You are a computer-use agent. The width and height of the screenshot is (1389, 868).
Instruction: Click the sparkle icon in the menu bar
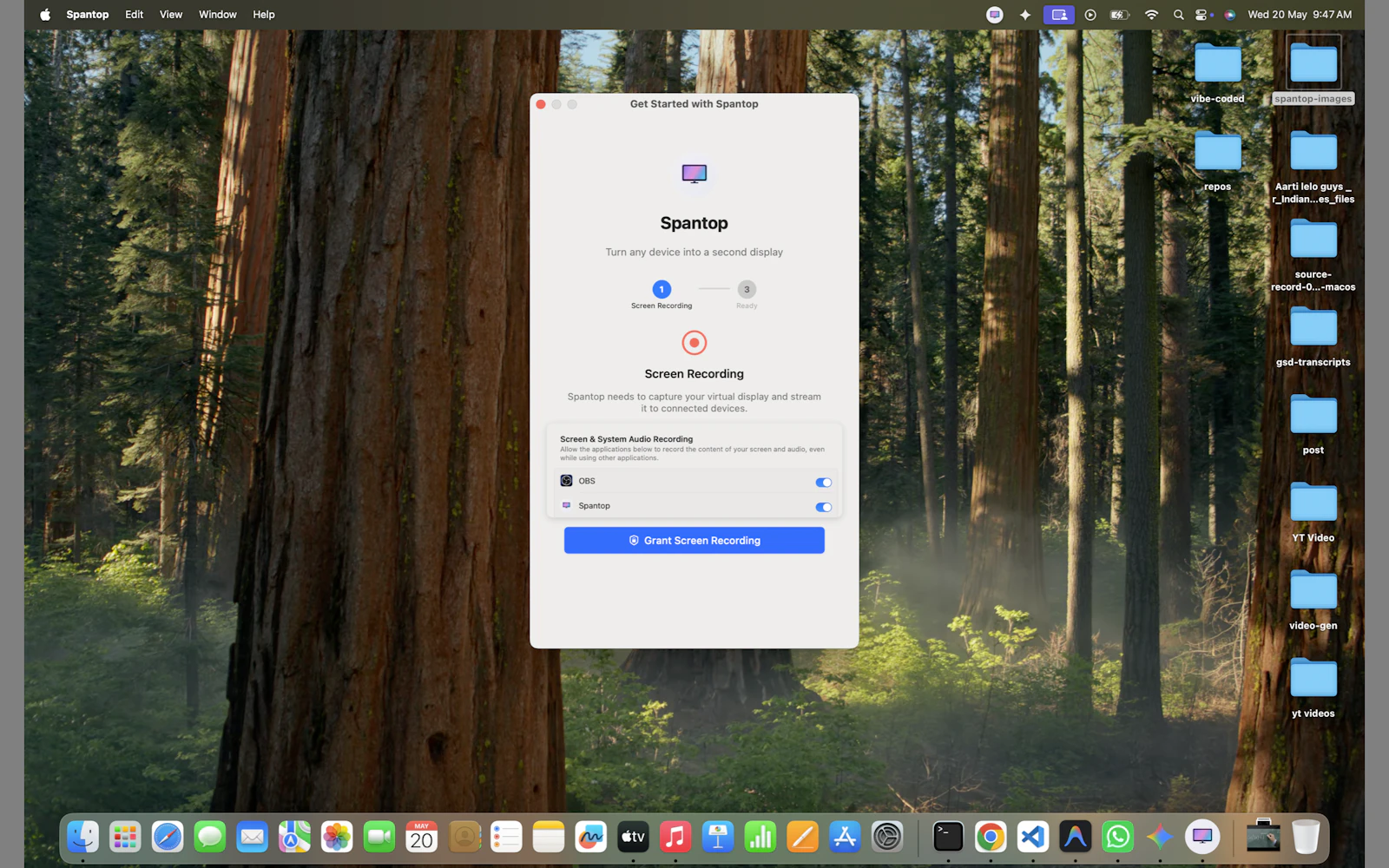click(x=1025, y=15)
